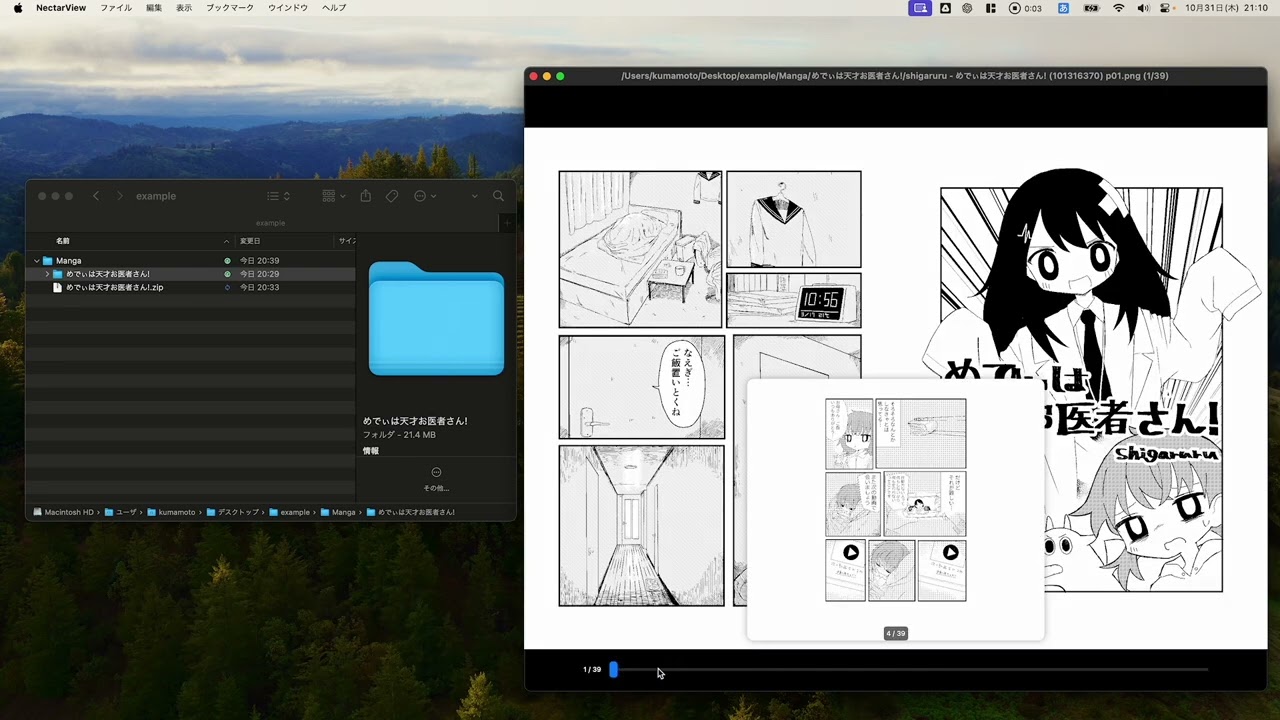
Task: Open the ウインドウ menu
Action: 288,8
